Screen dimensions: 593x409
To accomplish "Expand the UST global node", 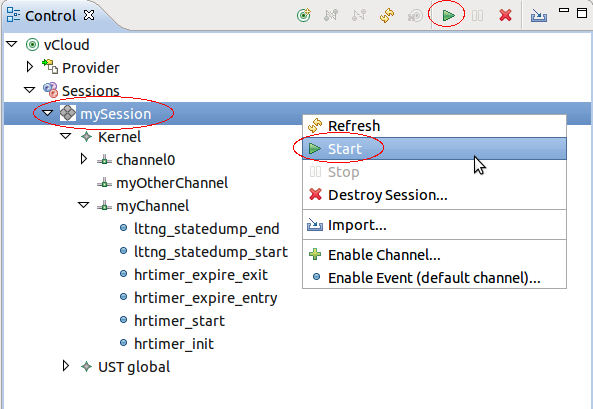I will [66, 366].
